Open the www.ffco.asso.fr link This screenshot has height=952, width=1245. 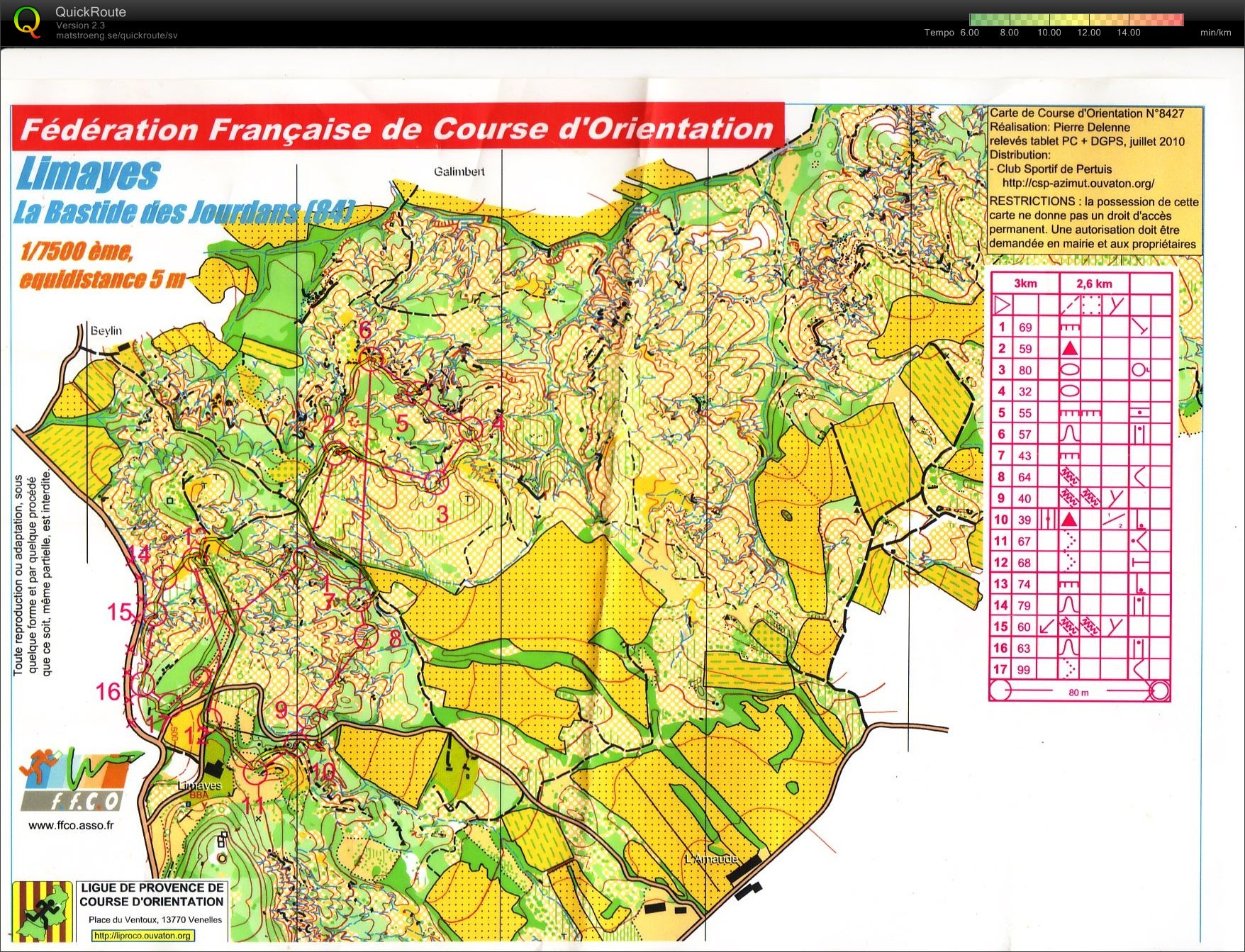tap(71, 825)
